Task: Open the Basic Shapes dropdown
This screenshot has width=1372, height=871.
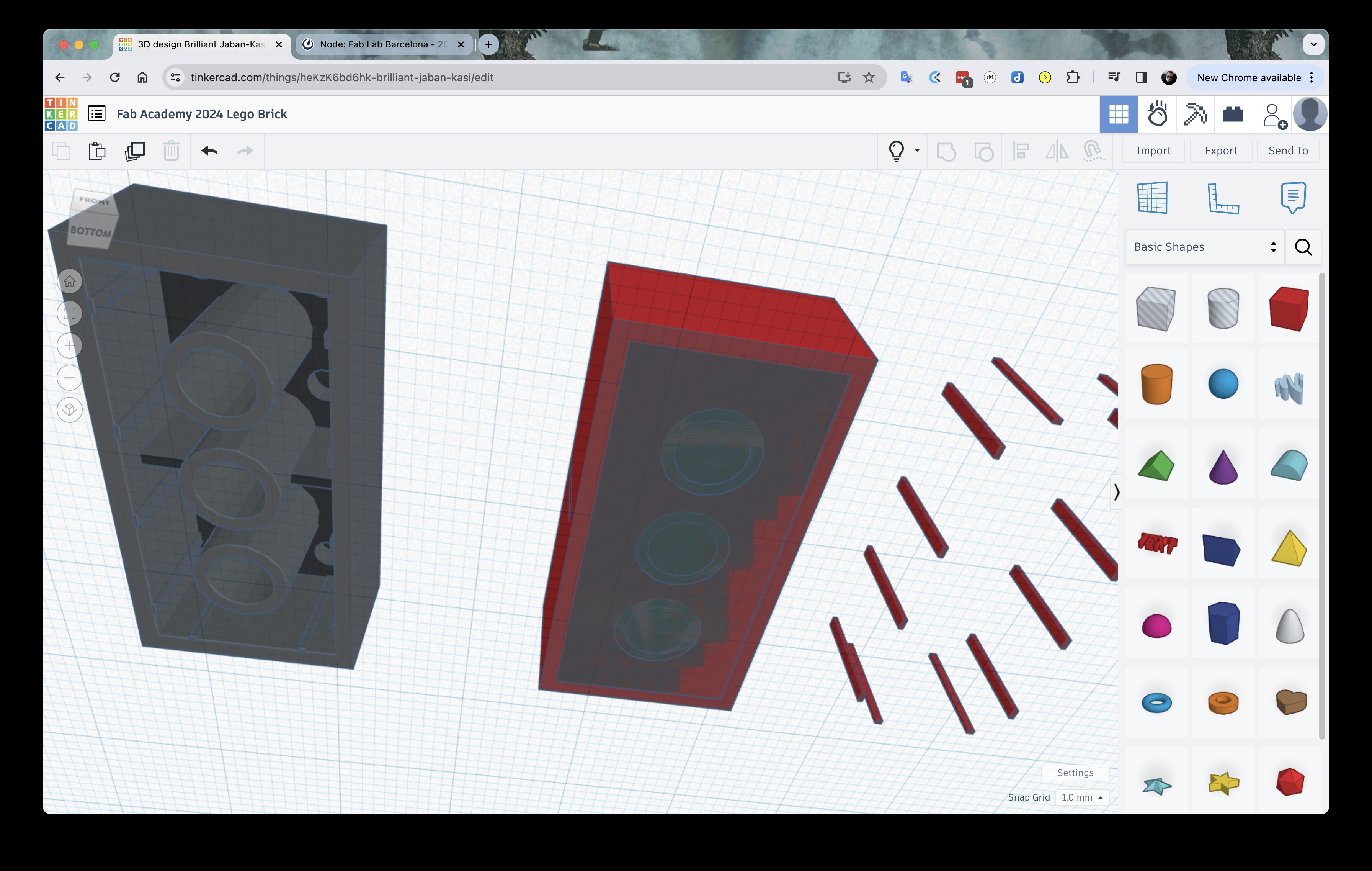Action: point(1200,246)
